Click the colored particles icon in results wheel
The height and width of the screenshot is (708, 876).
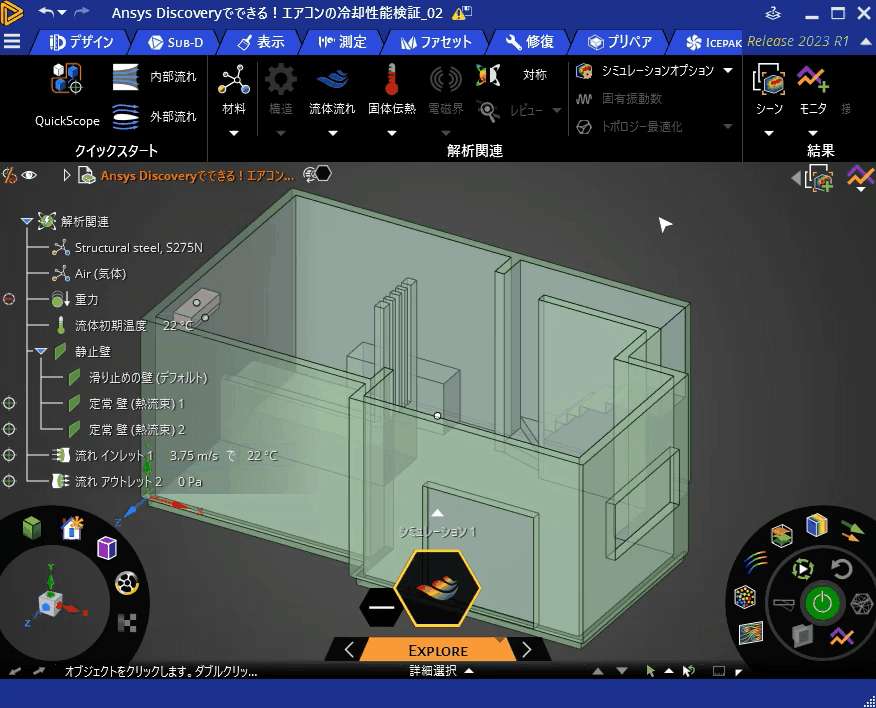[x=744, y=597]
